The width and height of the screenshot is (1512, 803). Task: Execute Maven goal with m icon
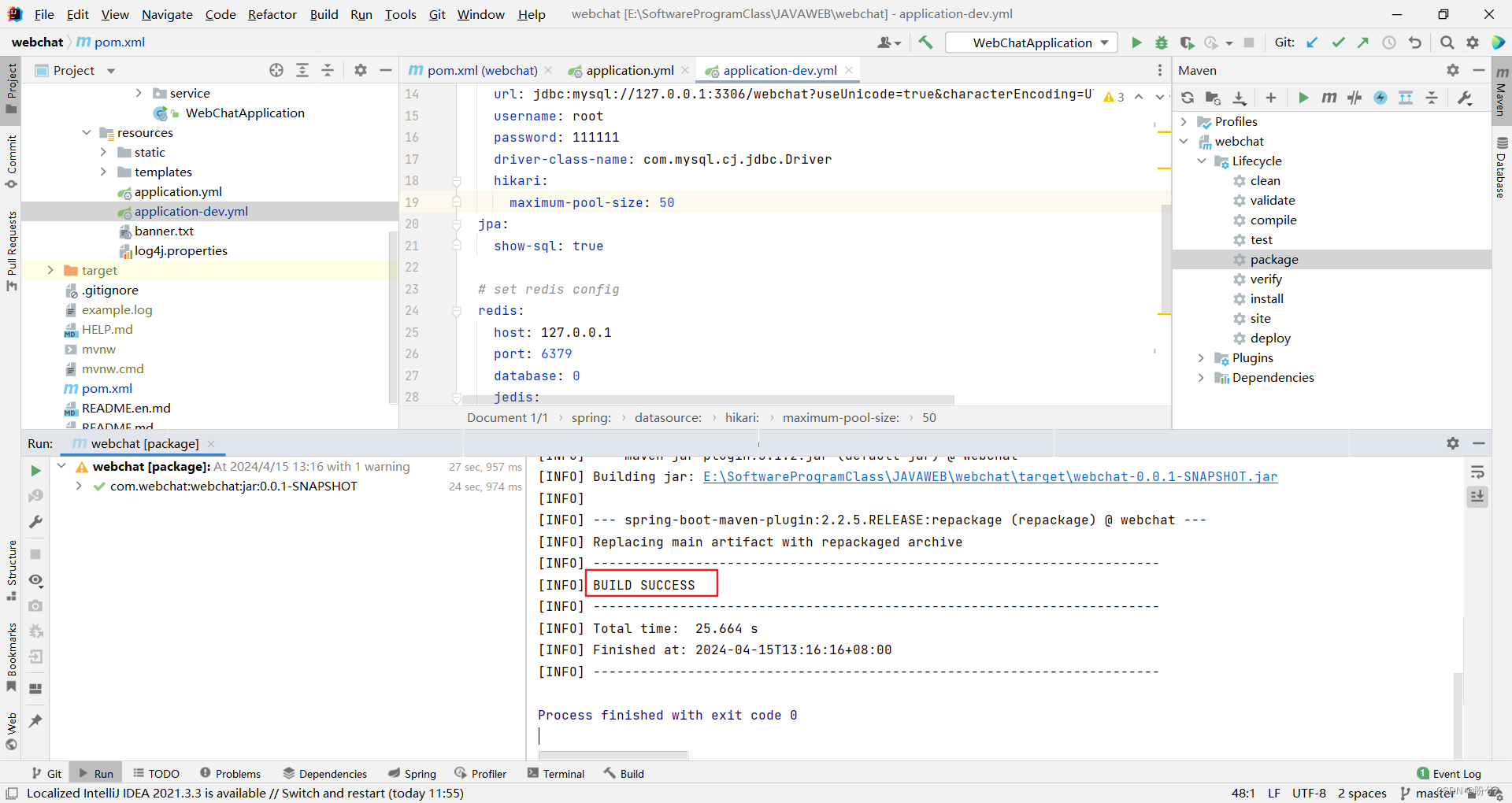(1329, 98)
